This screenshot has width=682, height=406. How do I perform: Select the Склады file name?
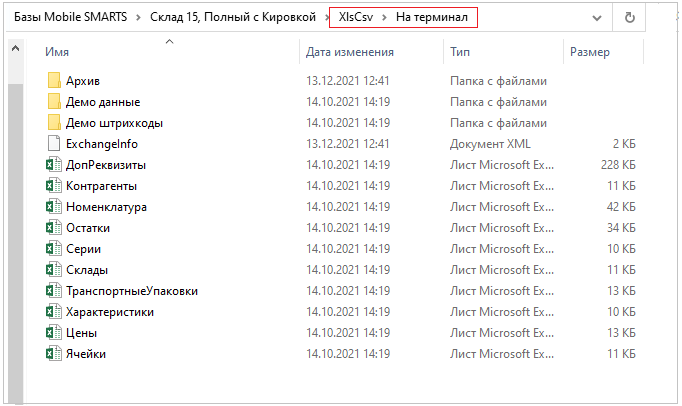pos(87,270)
